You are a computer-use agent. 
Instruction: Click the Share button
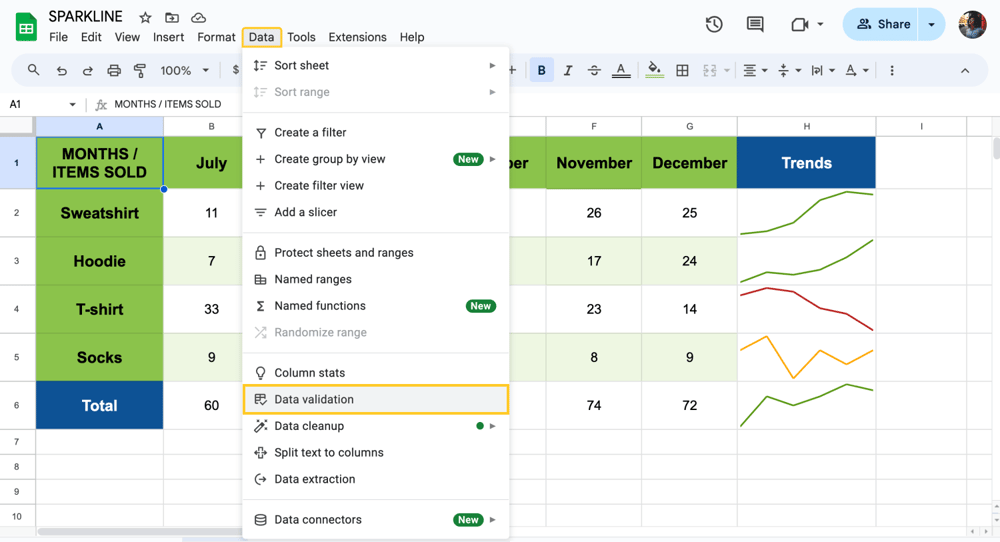pos(883,24)
